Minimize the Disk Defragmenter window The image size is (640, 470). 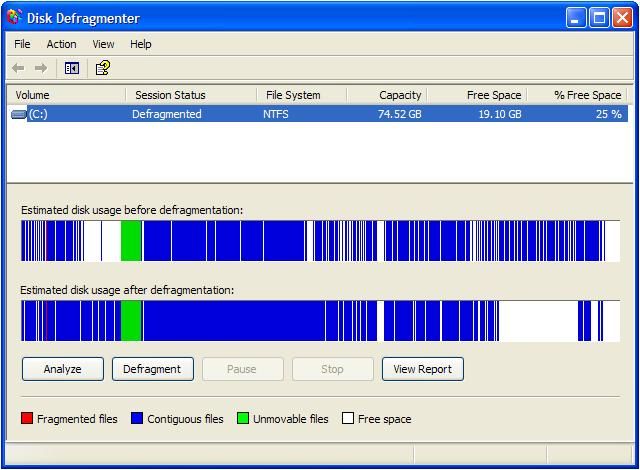tap(576, 18)
